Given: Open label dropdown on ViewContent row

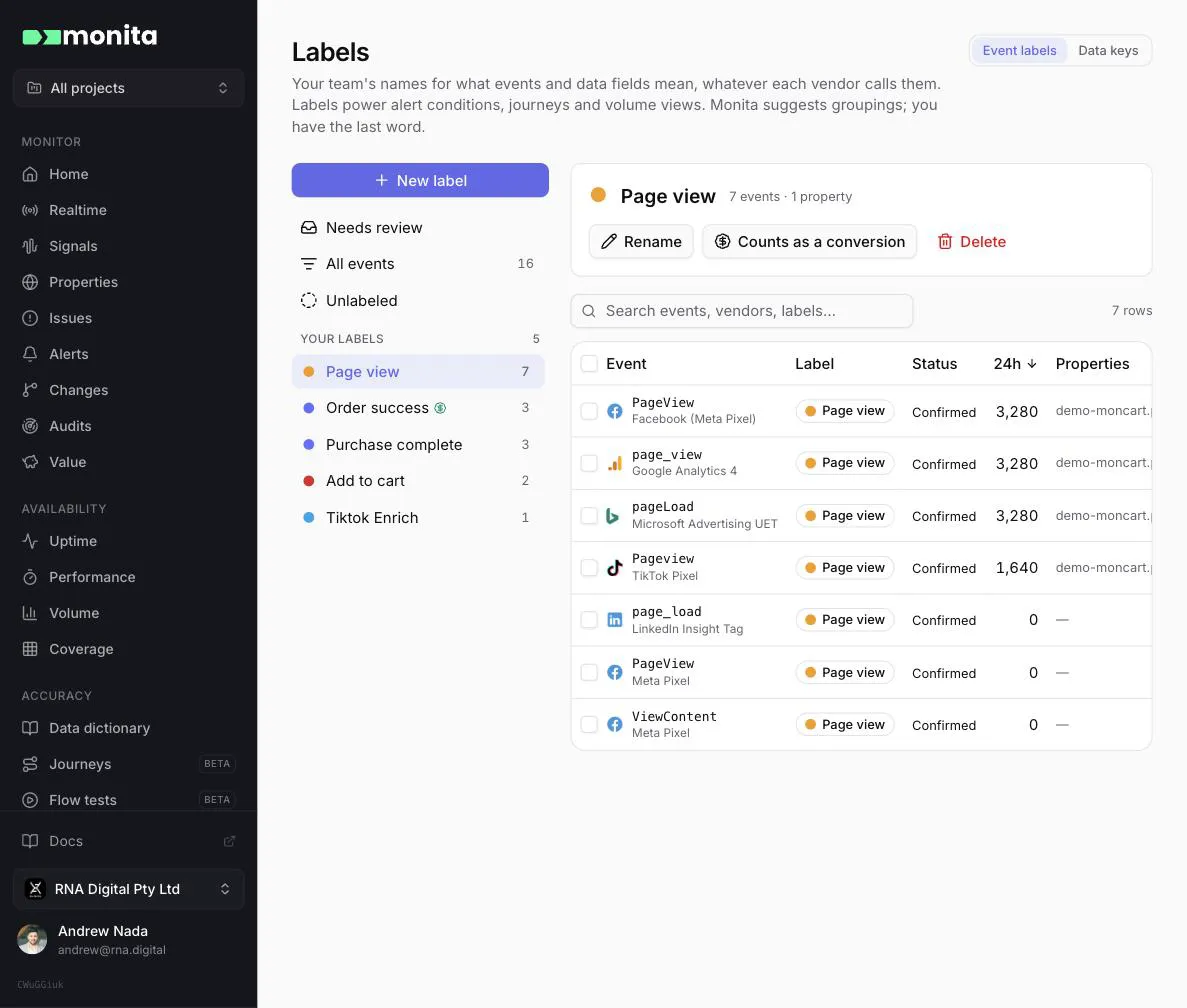Looking at the screenshot, I should 845,724.
